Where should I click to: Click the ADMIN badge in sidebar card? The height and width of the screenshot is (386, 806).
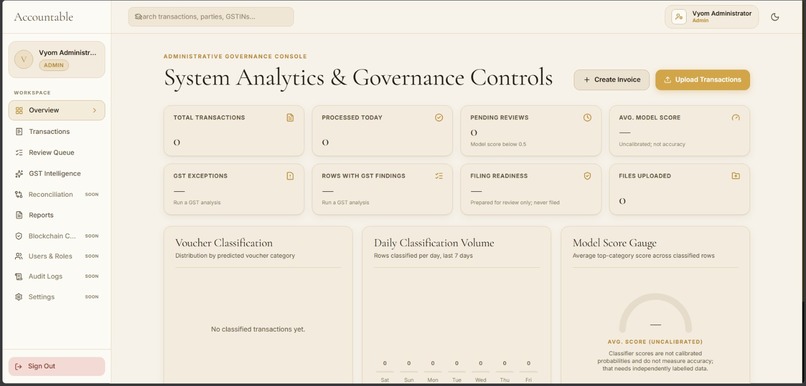point(53,65)
